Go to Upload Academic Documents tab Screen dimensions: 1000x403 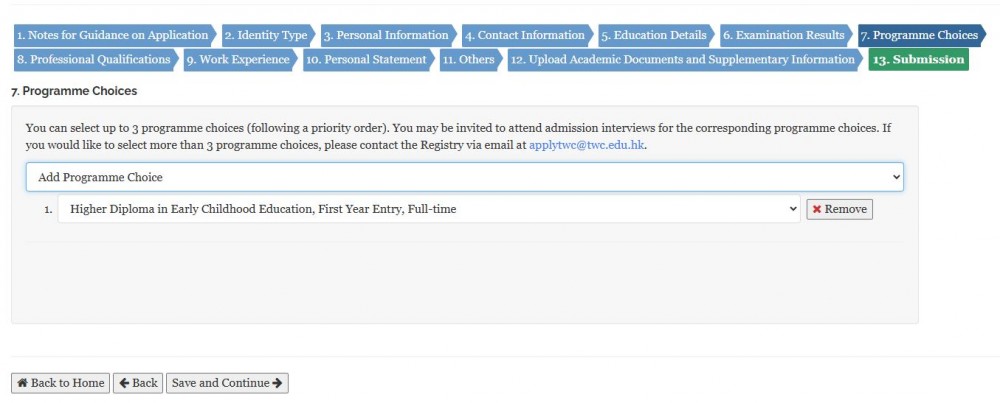(683, 59)
